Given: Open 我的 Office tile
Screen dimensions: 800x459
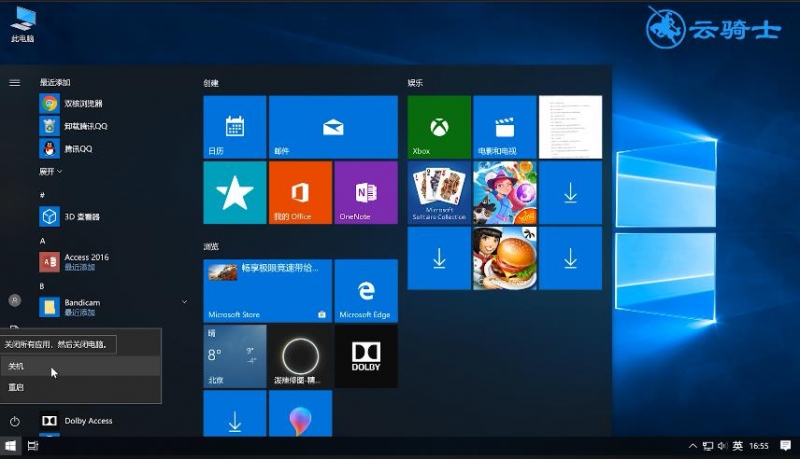Looking at the screenshot, I should 301,193.
